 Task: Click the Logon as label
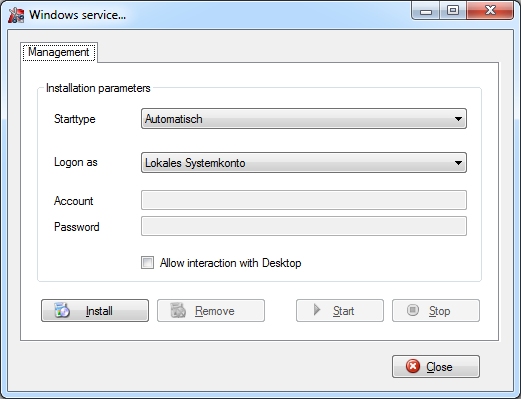(76, 162)
